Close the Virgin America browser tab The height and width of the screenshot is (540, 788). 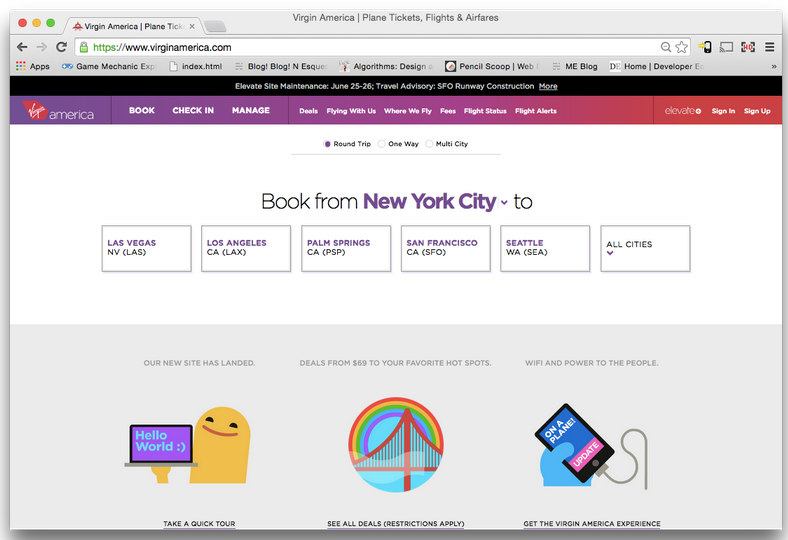(192, 26)
